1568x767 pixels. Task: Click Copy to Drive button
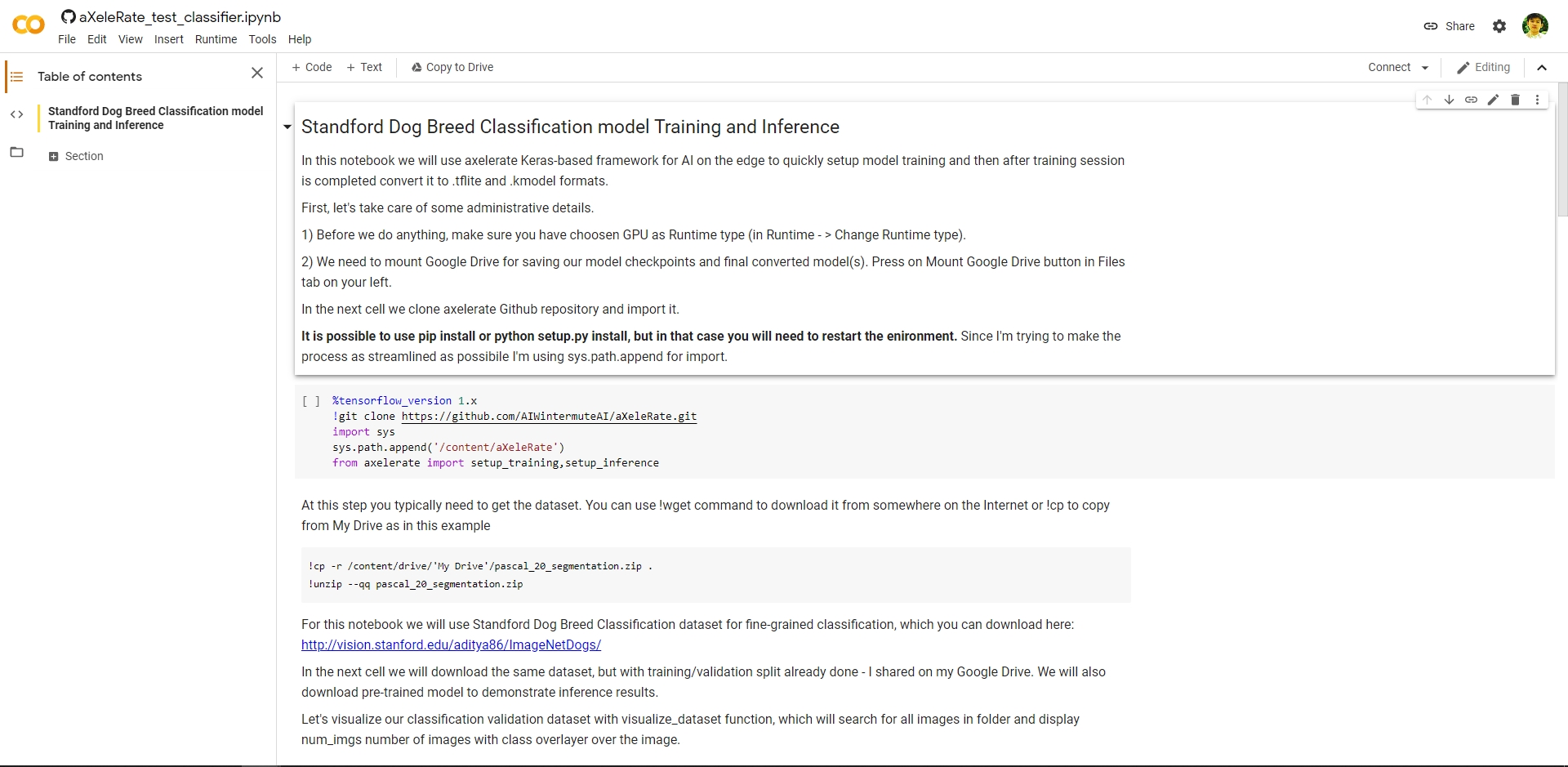452,67
